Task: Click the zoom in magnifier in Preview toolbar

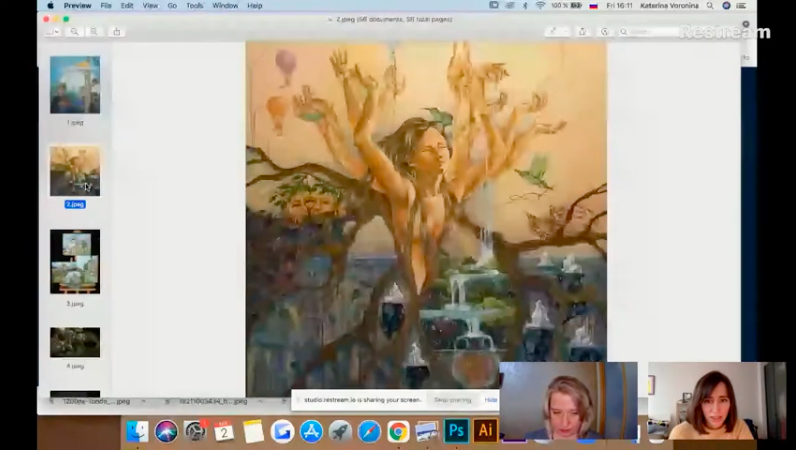Action: pyautogui.click(x=93, y=32)
